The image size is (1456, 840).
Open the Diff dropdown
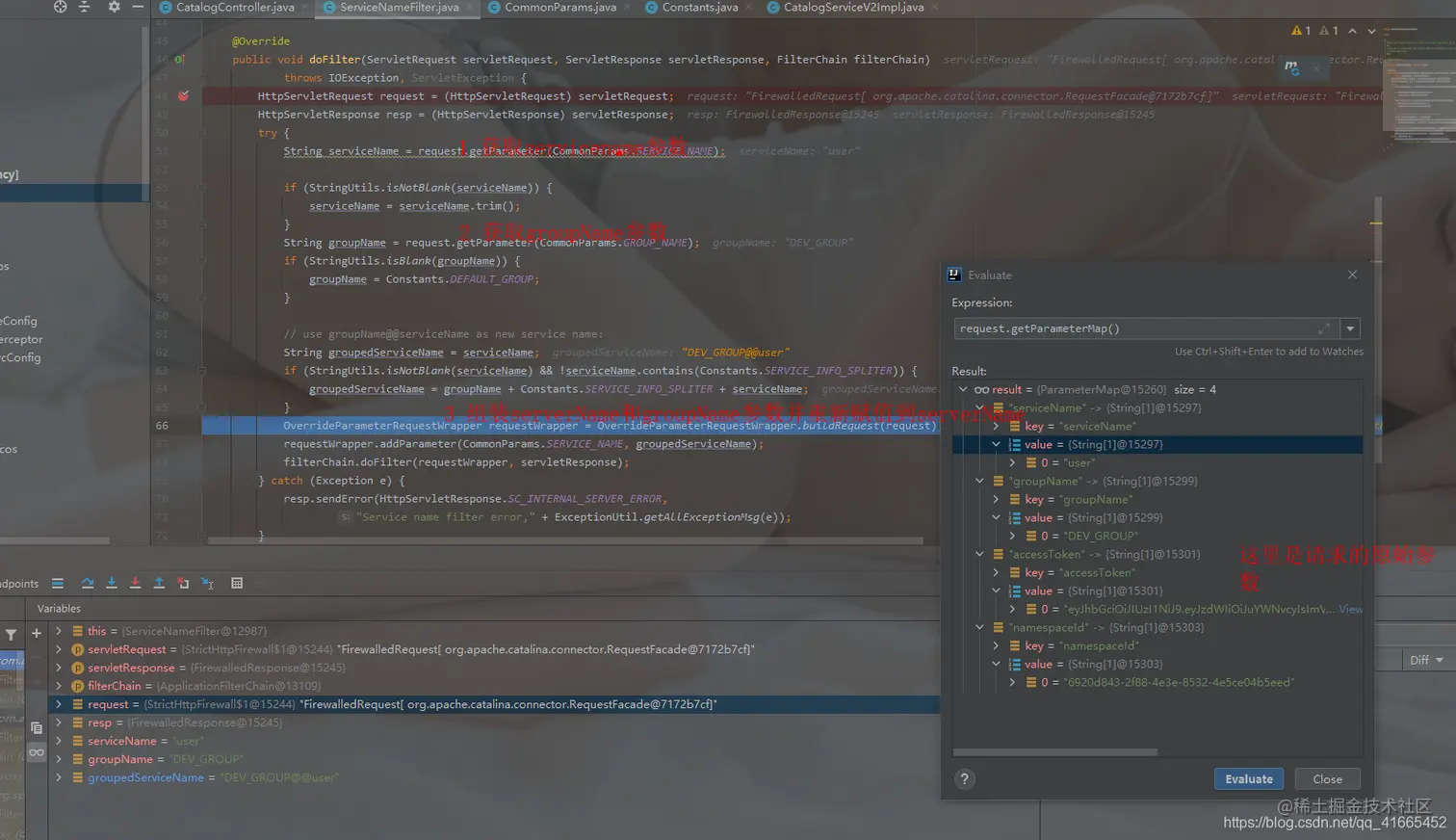click(1426, 660)
